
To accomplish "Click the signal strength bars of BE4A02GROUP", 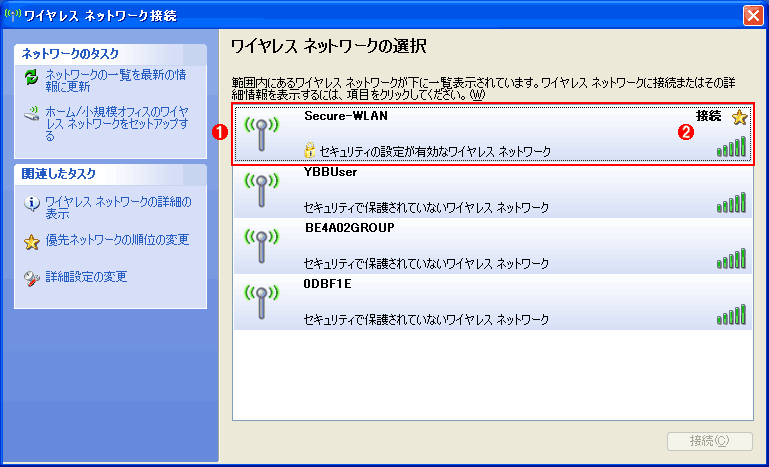I will [x=731, y=259].
